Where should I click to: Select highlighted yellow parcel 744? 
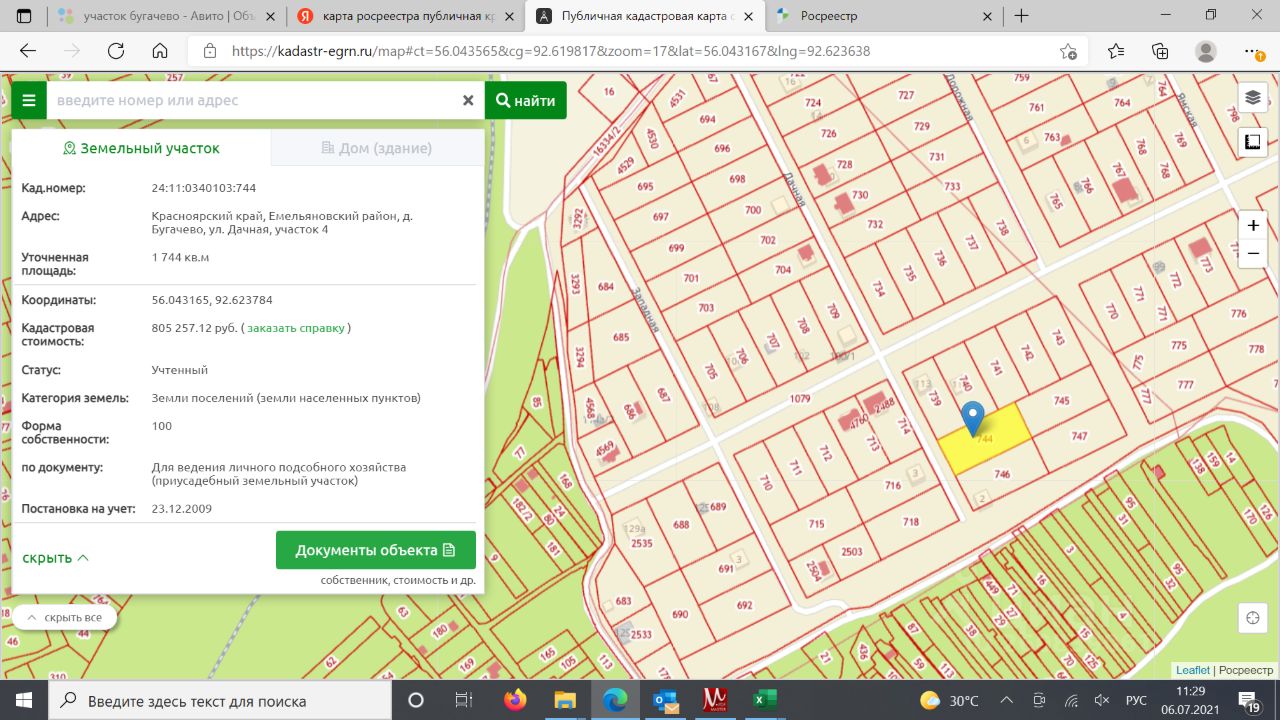tap(985, 440)
